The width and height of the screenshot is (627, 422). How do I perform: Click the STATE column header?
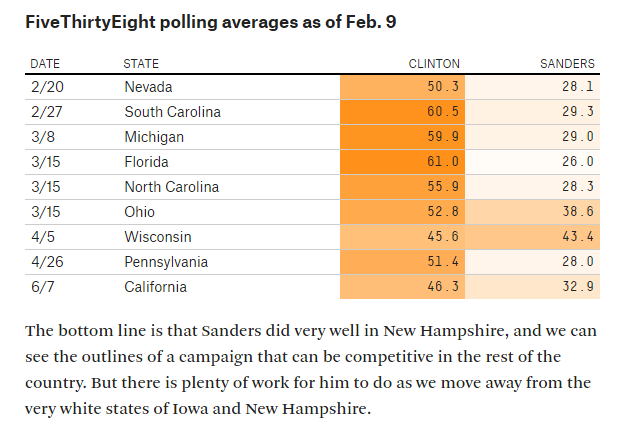[141, 63]
